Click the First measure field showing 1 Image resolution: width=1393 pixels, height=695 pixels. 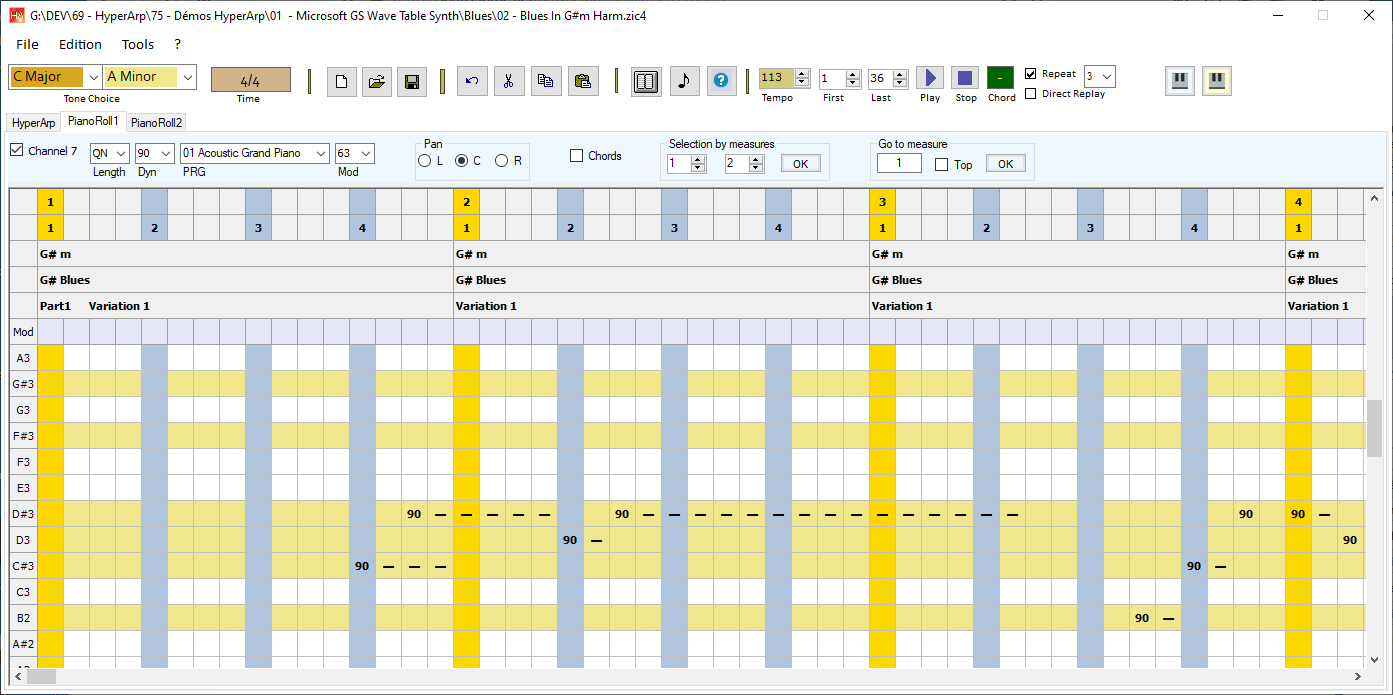tap(832, 78)
